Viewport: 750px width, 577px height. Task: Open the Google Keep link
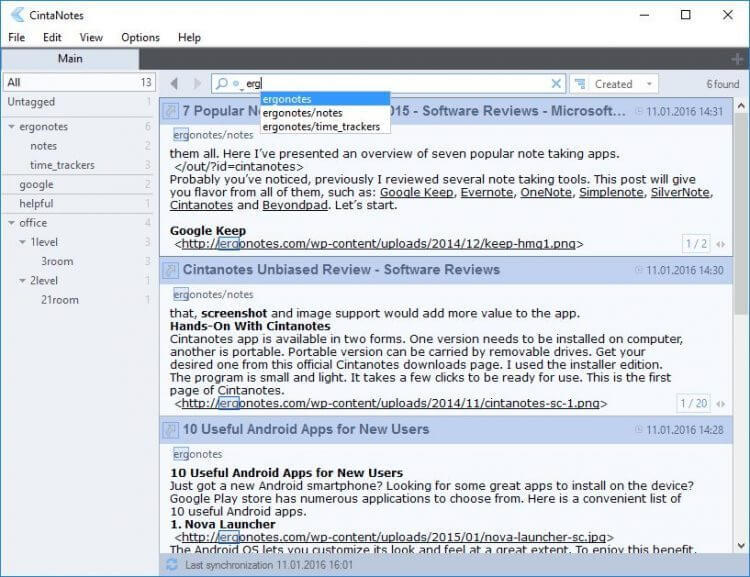(417, 192)
